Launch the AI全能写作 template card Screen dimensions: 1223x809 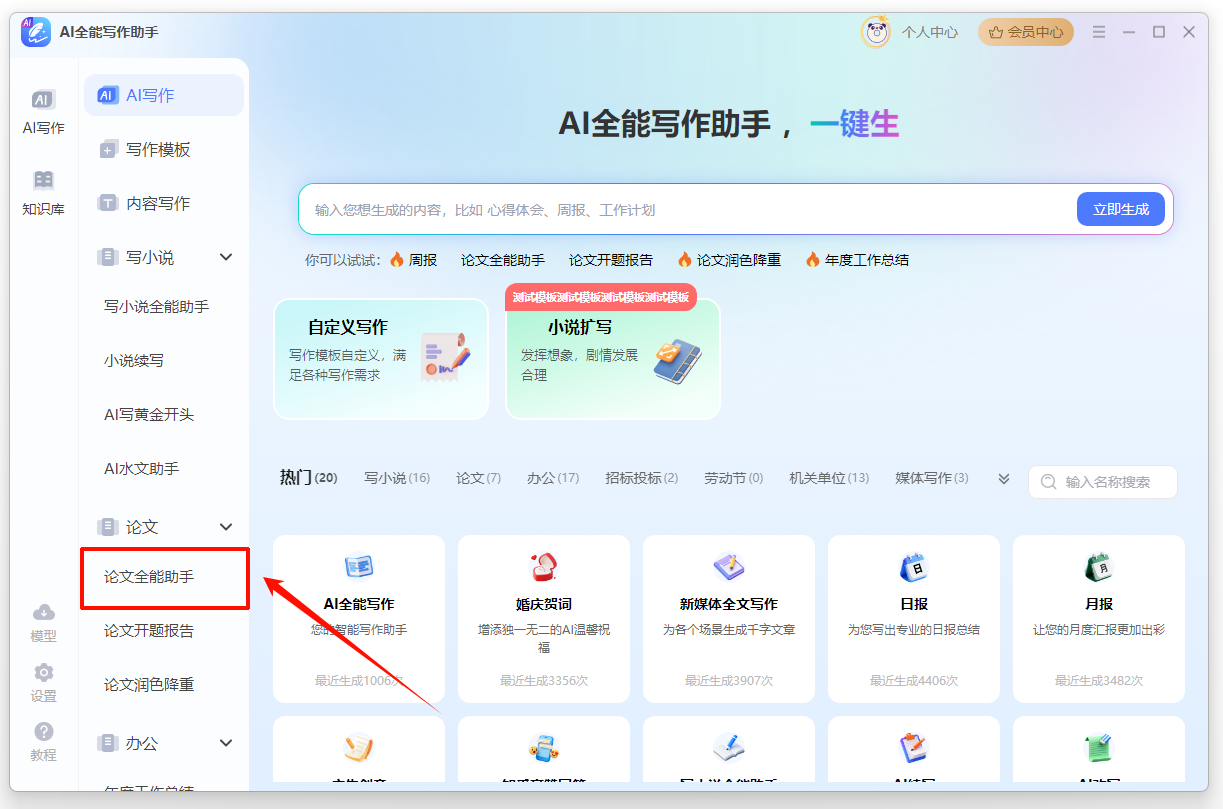358,618
